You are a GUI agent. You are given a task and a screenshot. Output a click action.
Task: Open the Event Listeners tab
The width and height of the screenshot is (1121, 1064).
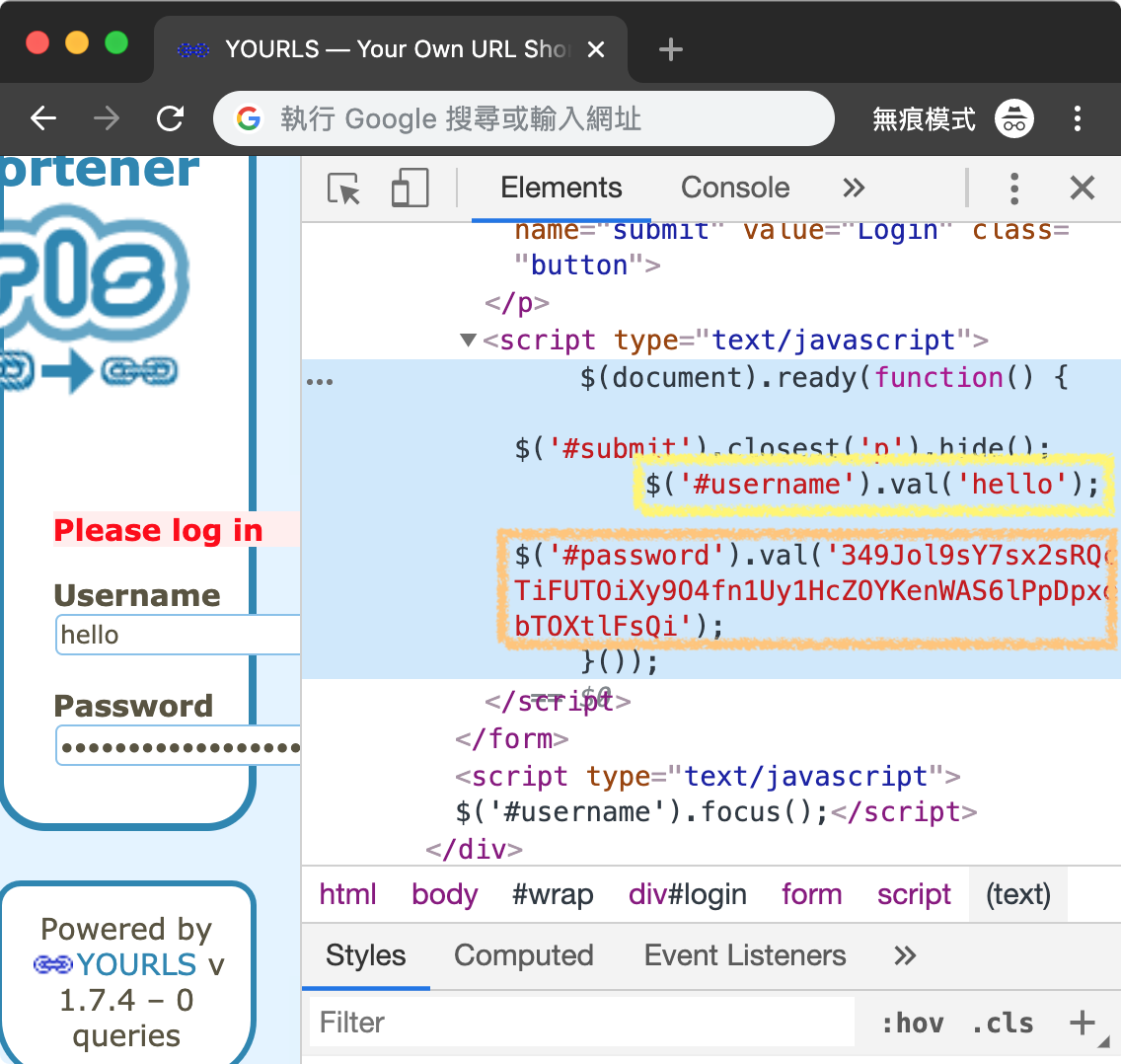tap(745, 956)
